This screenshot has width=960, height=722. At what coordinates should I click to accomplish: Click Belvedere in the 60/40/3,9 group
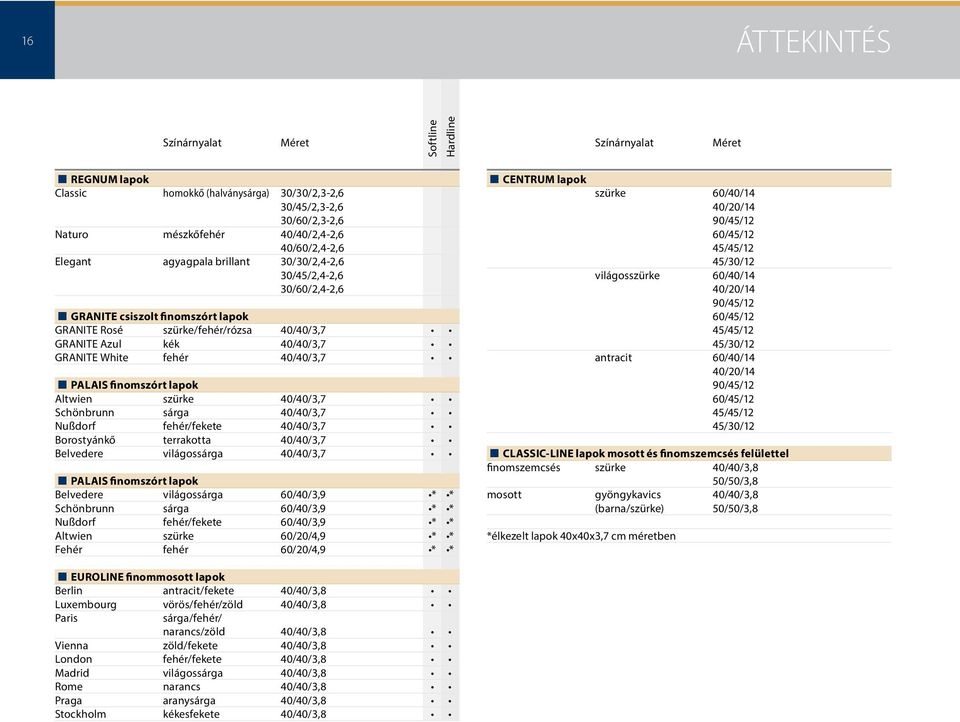(x=79, y=495)
